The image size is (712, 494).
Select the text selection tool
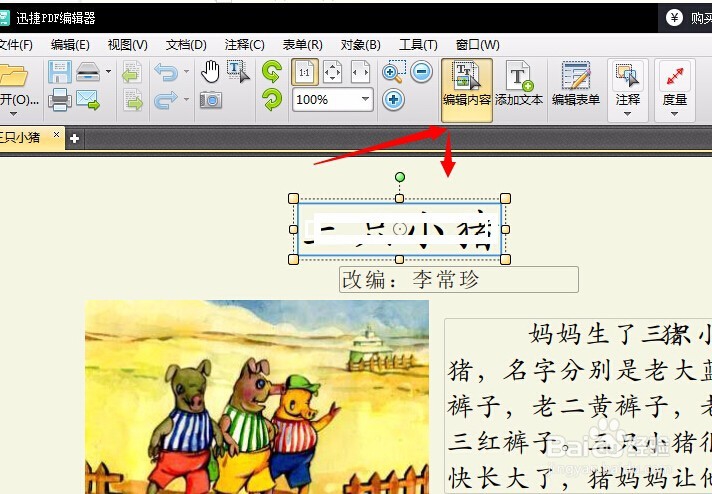pyautogui.click(x=238, y=72)
